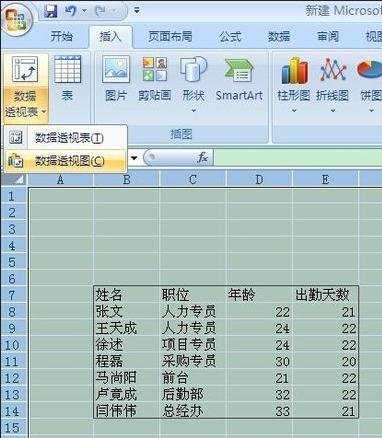The image size is (382, 438).
Task: Select the cell containing 闫伟伟
Action: click(127, 411)
